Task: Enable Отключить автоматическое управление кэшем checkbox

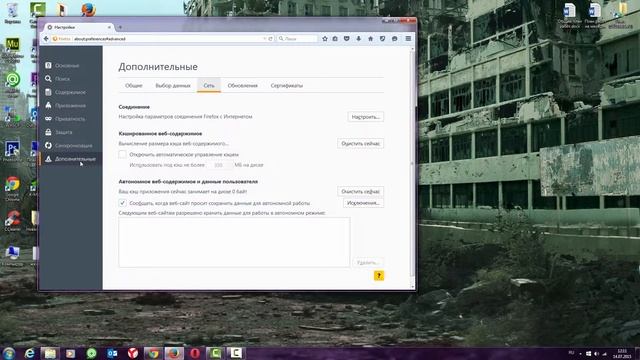Action: 122,154
